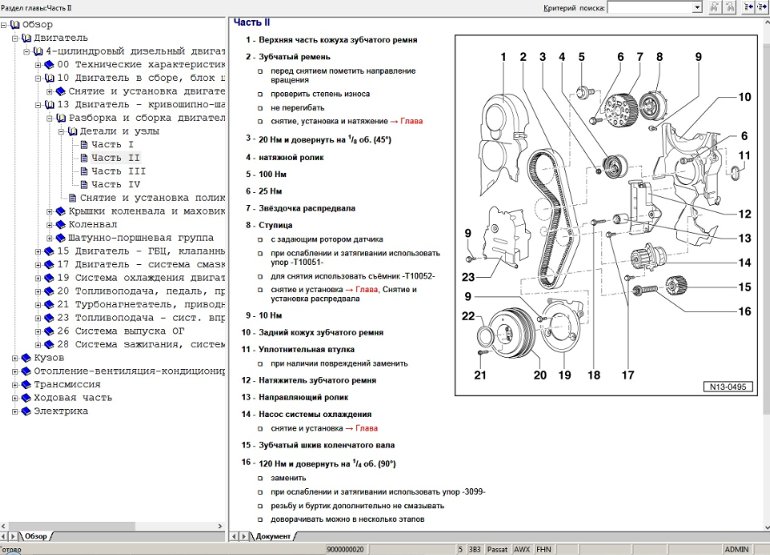Collapse the 4-цилиндровый дизельный двигатель node
Image resolution: width=770 pixels, height=555 pixels.
point(27,52)
